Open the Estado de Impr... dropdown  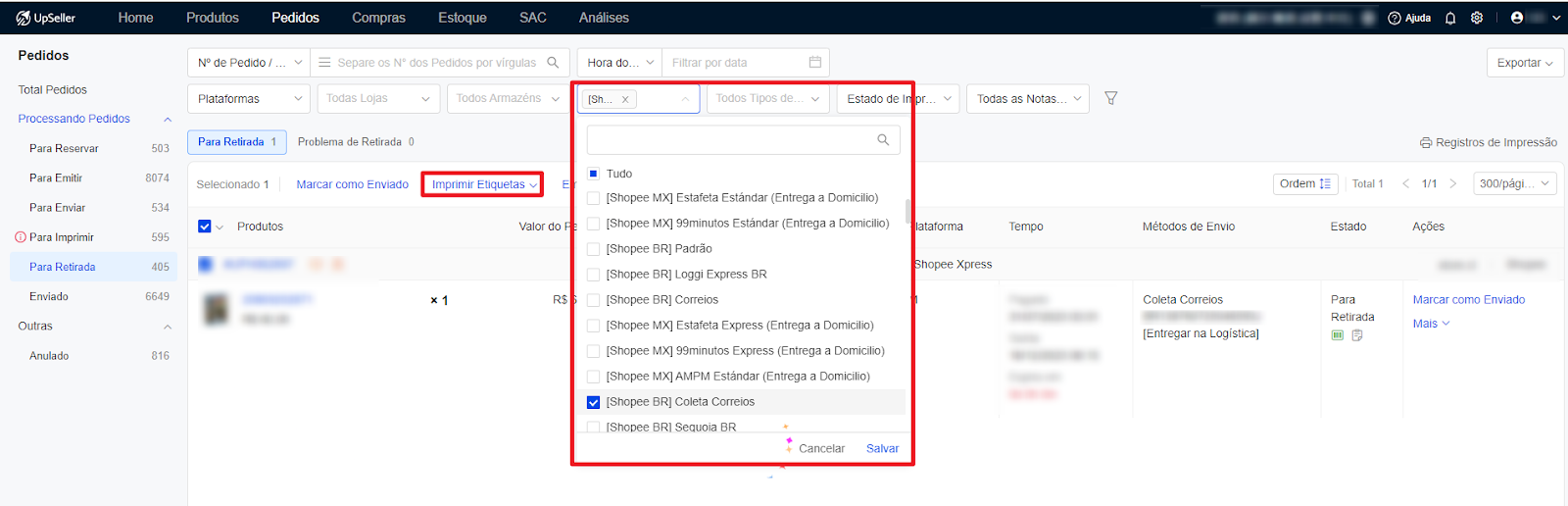[899, 99]
